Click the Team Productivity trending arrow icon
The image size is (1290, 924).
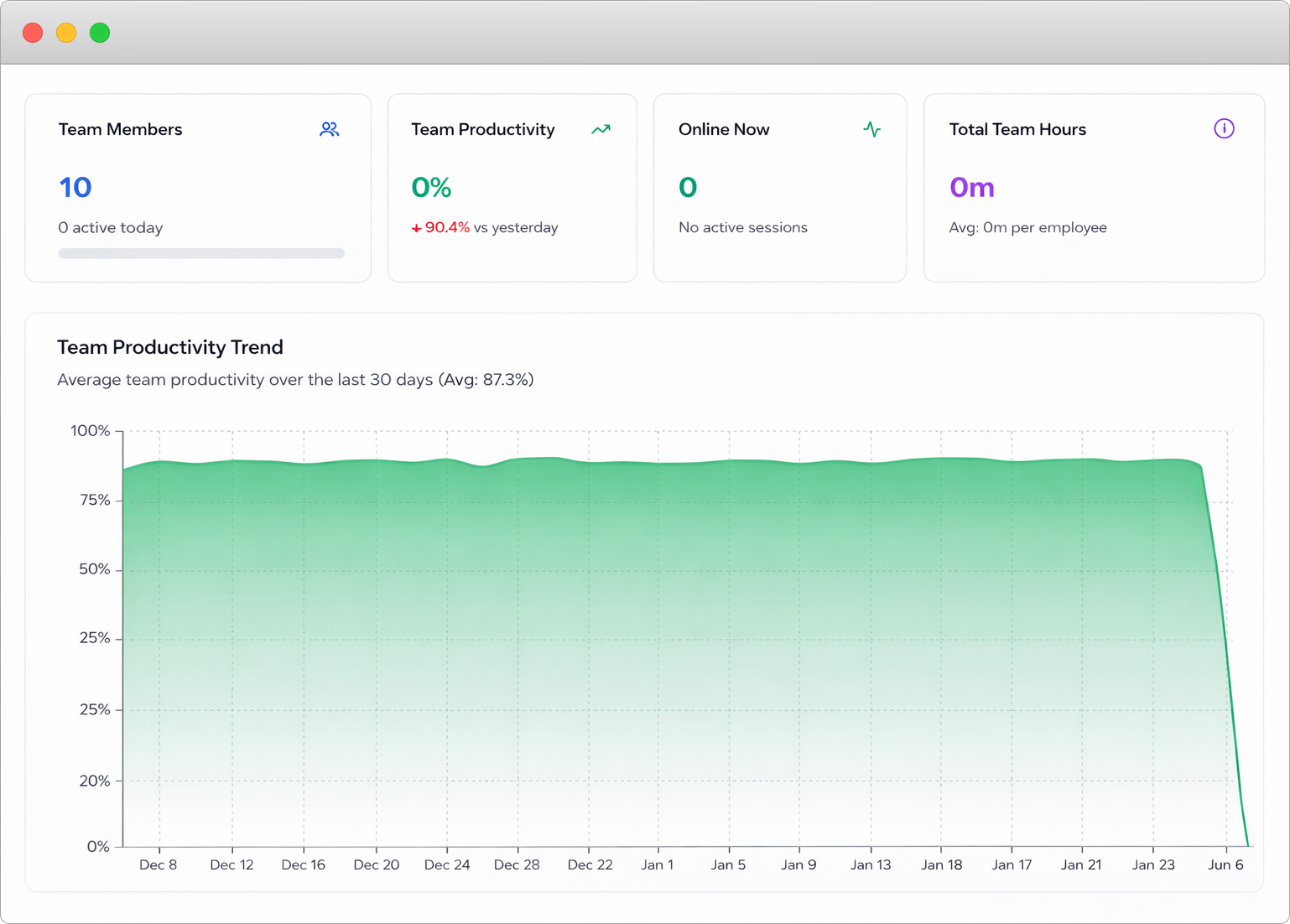pyautogui.click(x=601, y=129)
